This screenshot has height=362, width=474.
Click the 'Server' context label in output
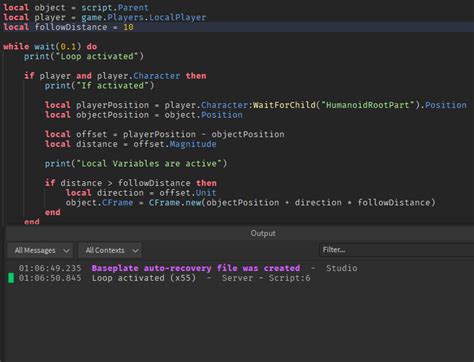click(x=237, y=278)
